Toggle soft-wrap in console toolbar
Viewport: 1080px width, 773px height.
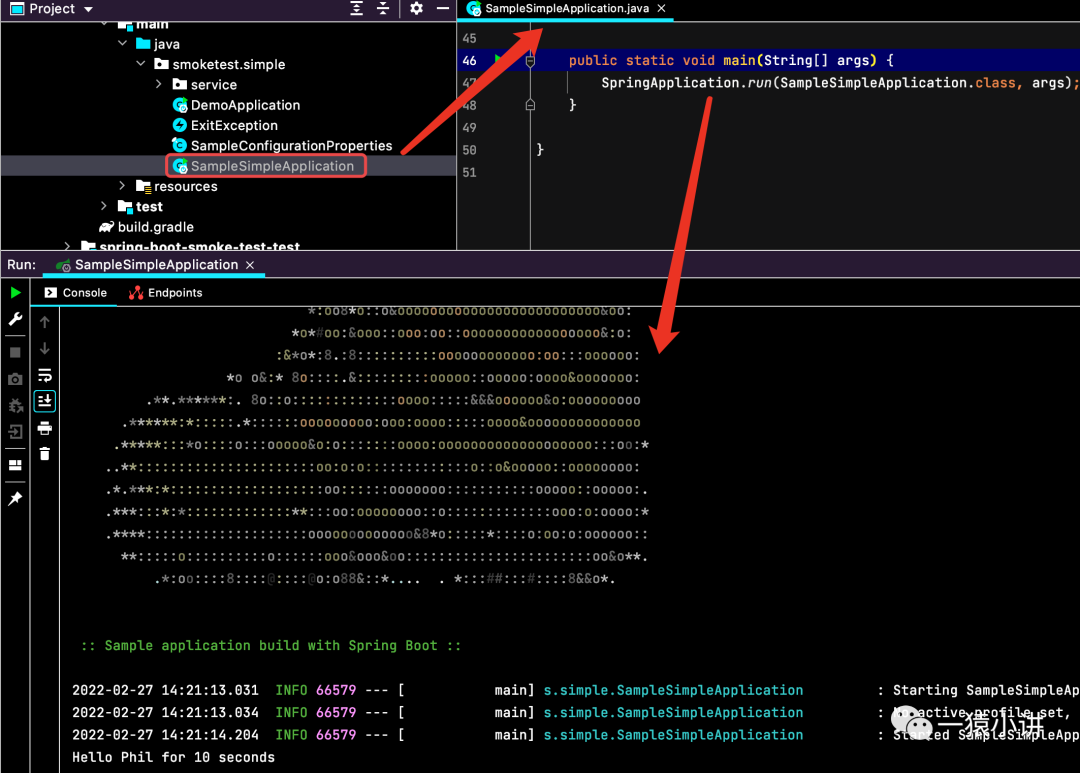45,375
